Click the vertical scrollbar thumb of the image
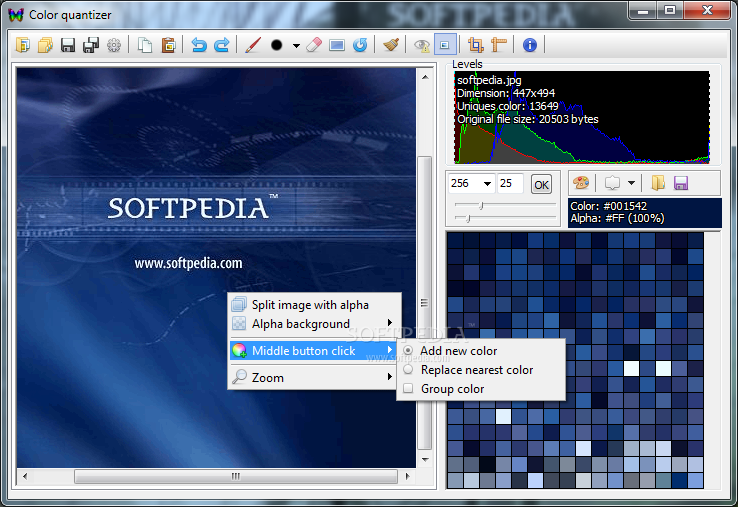This screenshot has width=738, height=507. [425, 303]
